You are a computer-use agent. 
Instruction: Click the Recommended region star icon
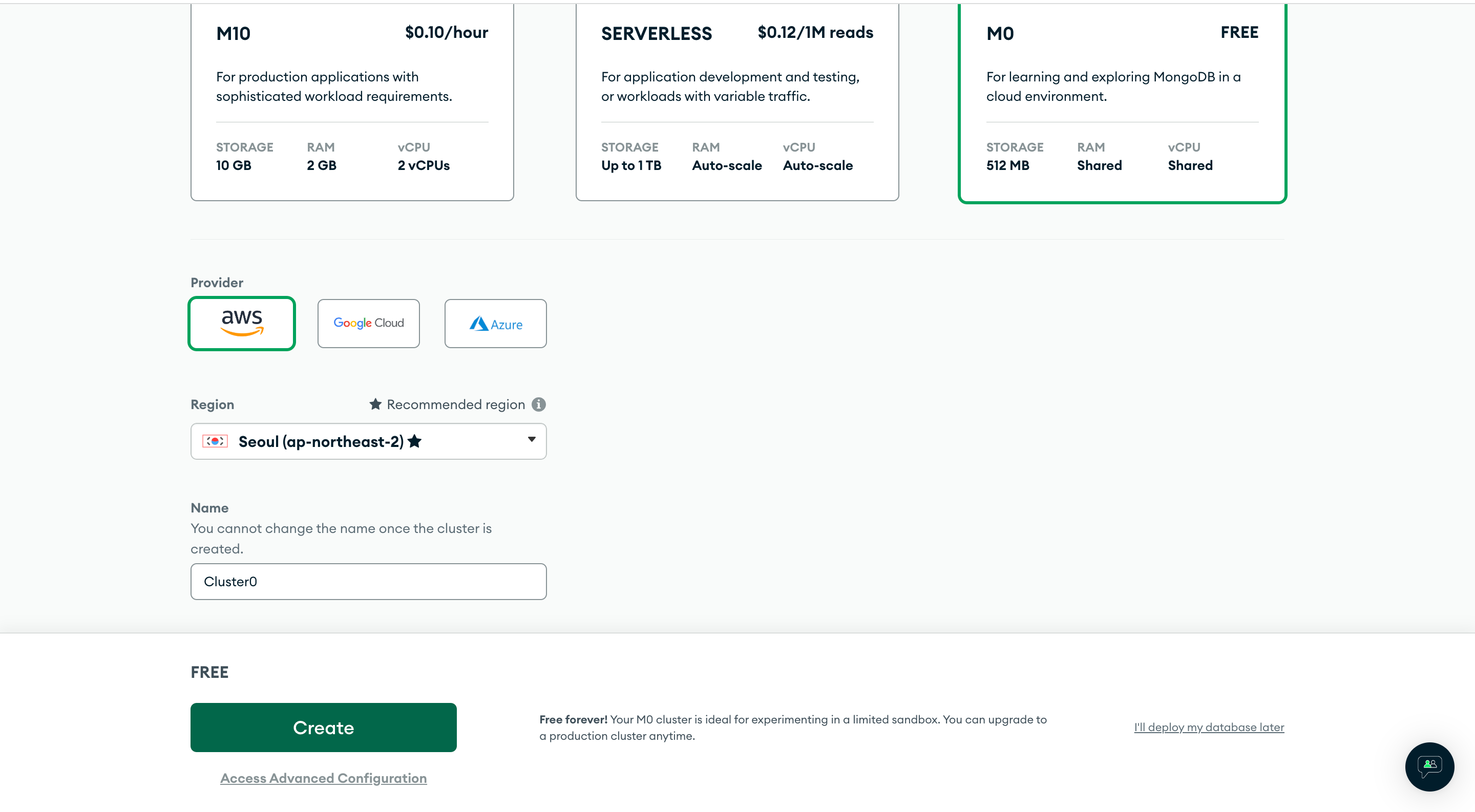375,404
